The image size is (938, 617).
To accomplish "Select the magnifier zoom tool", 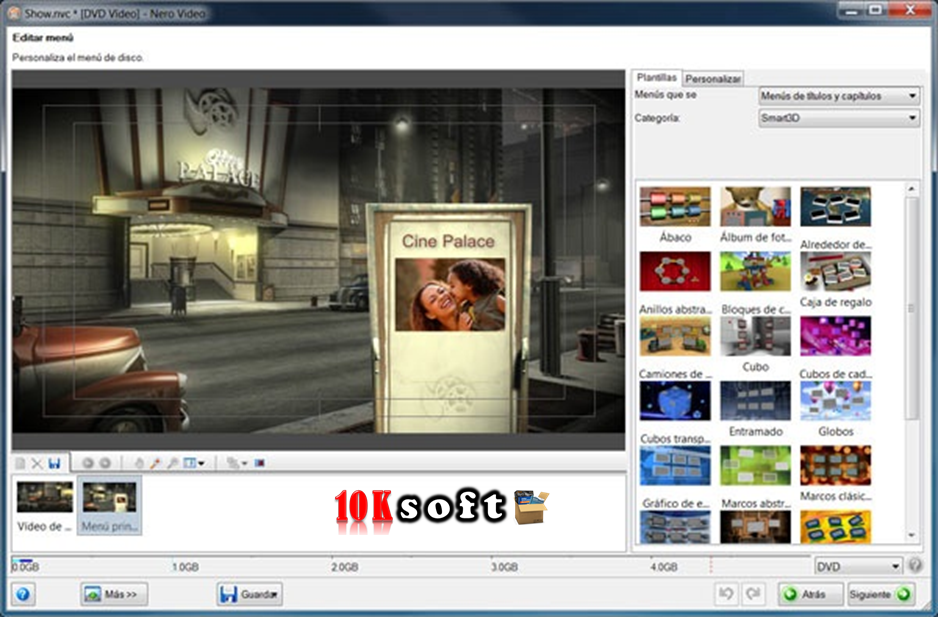I will [172, 463].
